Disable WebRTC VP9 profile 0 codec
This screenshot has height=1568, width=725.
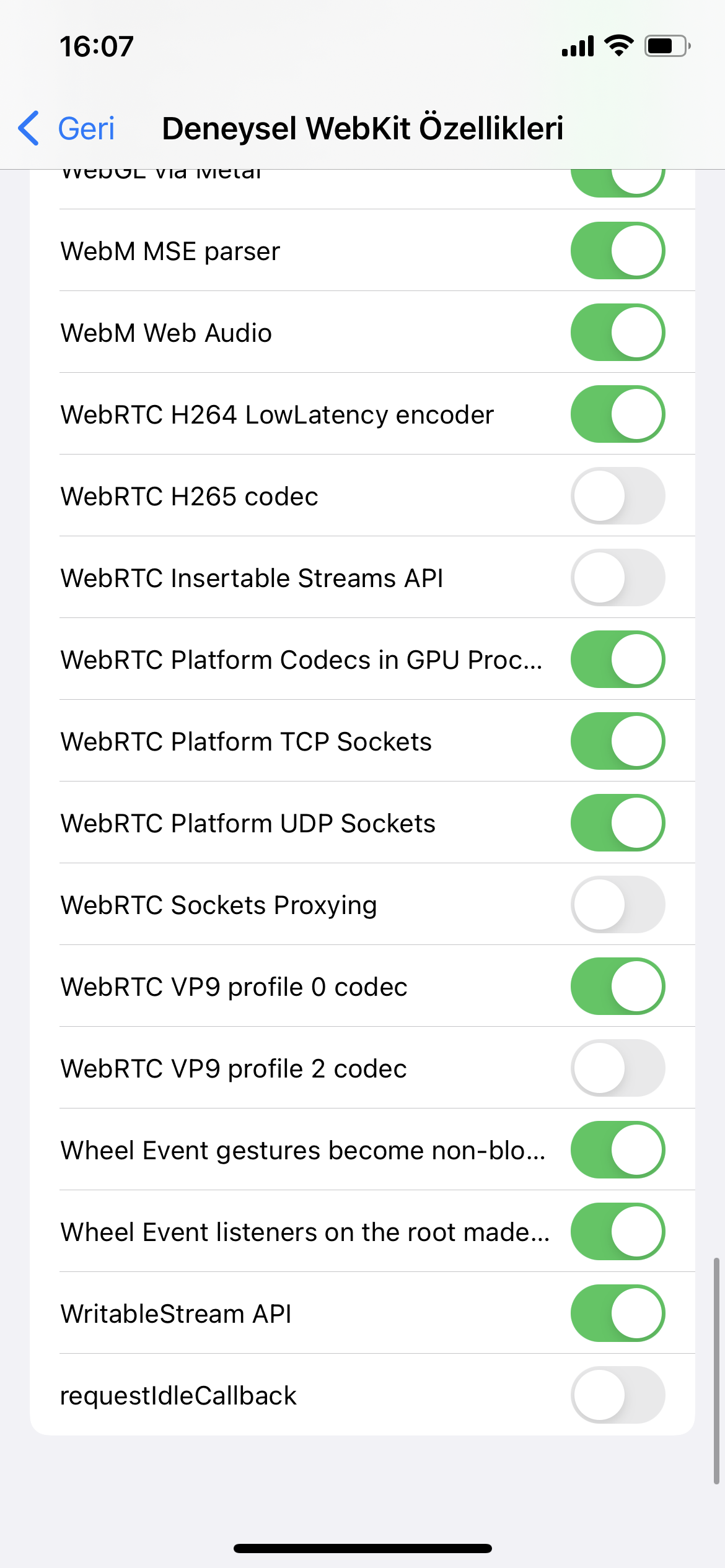pos(618,987)
